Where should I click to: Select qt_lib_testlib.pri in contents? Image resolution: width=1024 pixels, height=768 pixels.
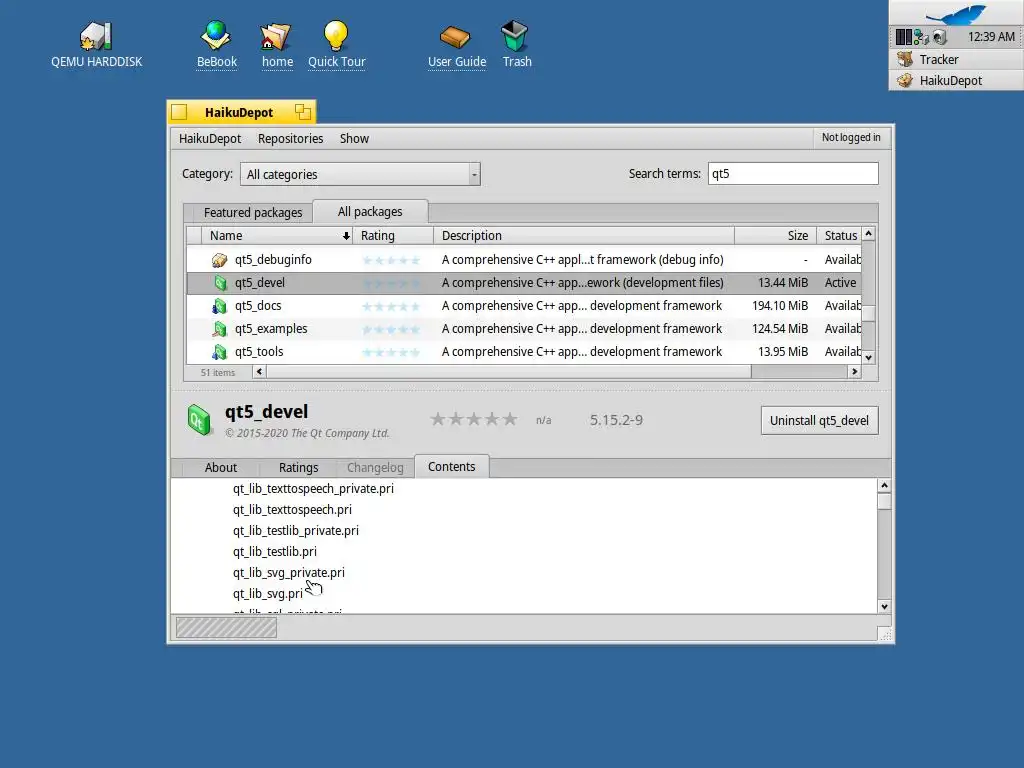pyautogui.click(x=275, y=551)
